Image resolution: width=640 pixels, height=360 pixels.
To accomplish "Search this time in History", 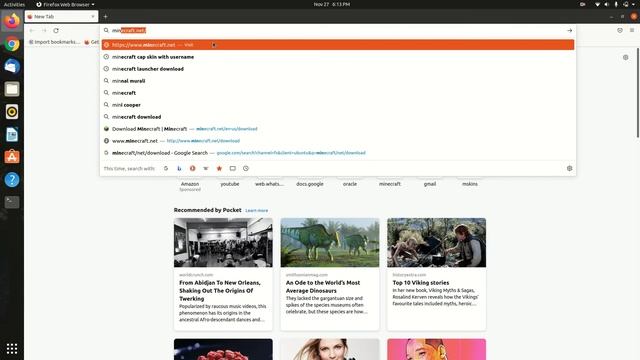I will (246, 168).
